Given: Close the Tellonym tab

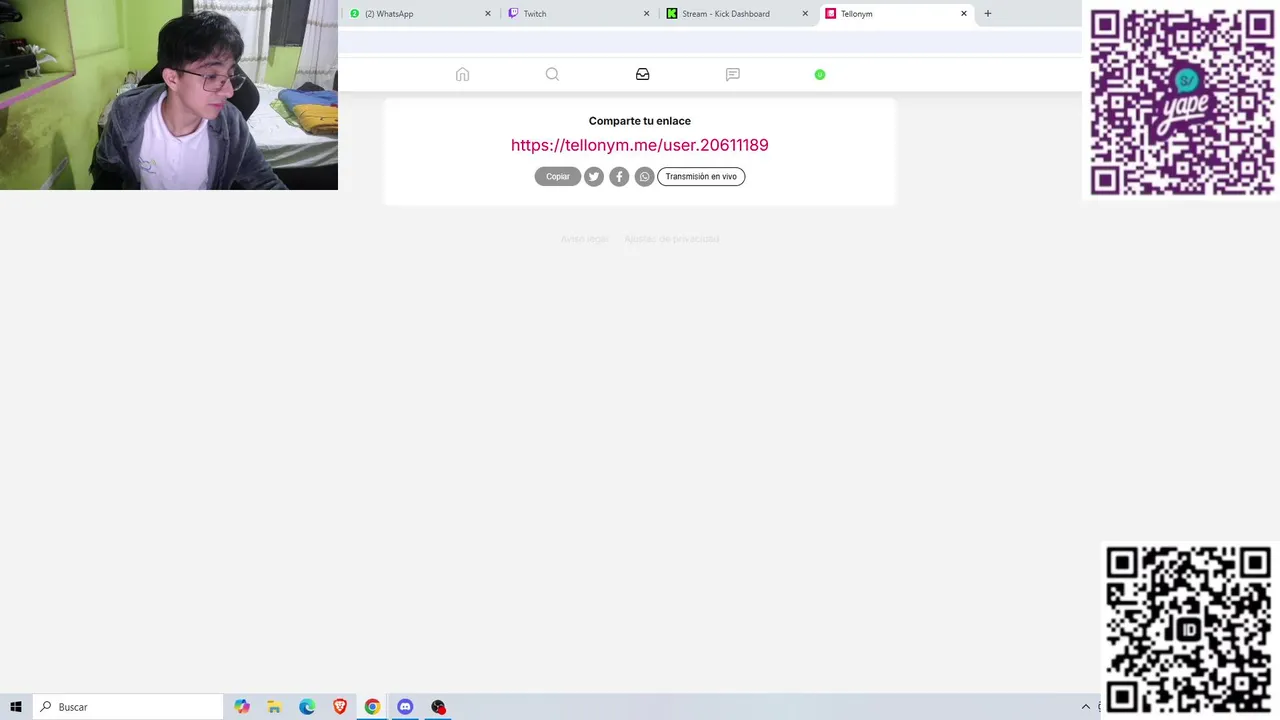Looking at the screenshot, I should [x=964, y=14].
